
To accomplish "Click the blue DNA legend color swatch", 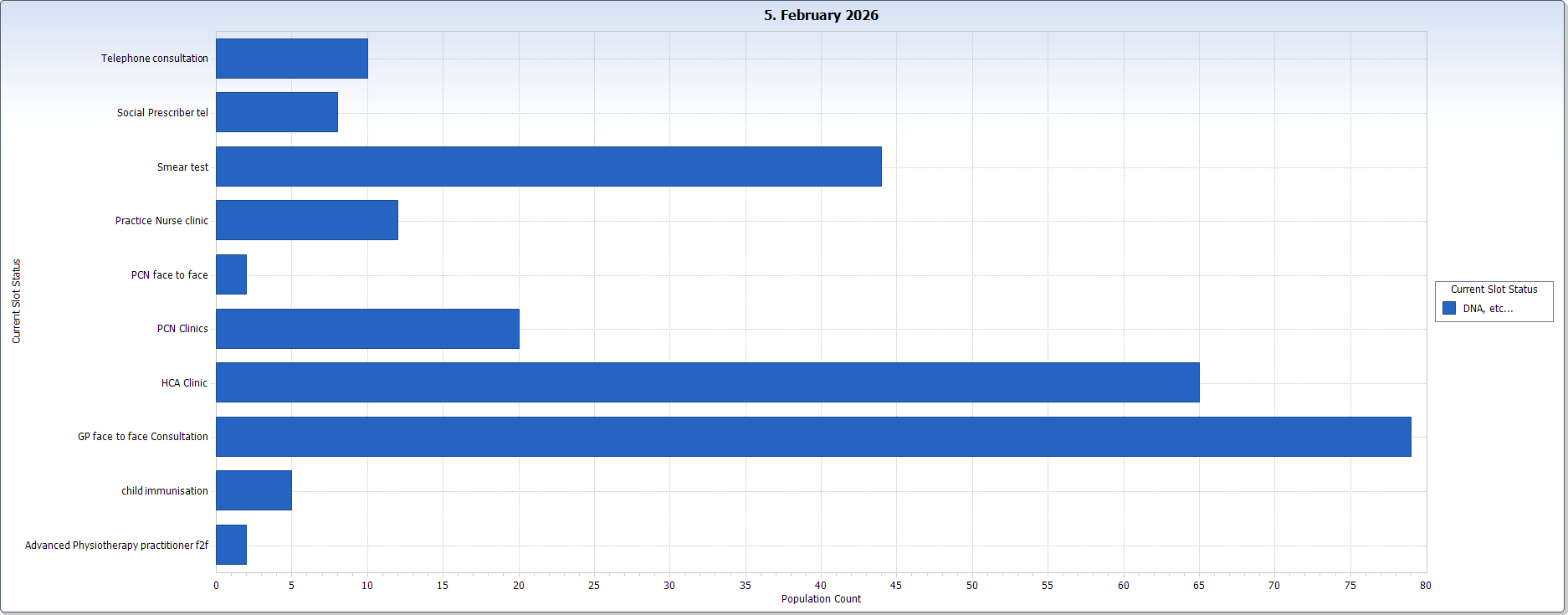I will tap(1449, 309).
